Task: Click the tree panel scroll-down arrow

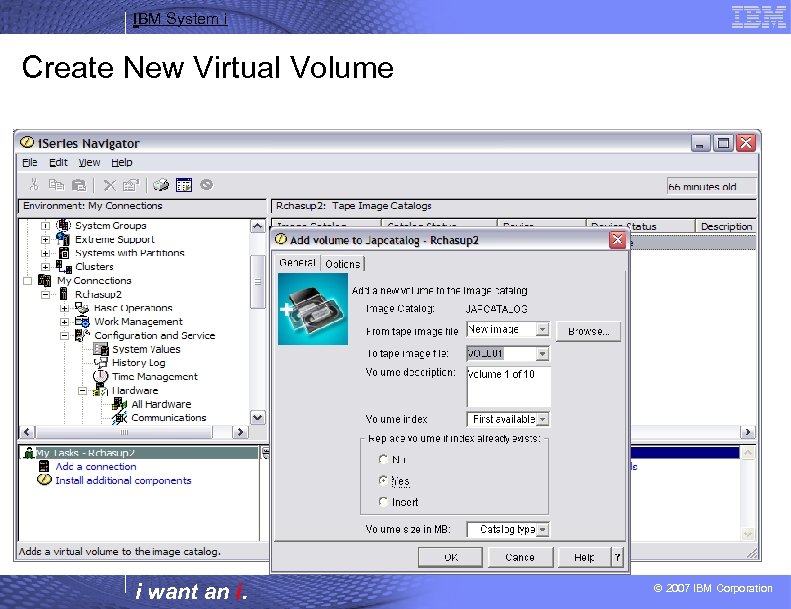Action: click(x=258, y=417)
